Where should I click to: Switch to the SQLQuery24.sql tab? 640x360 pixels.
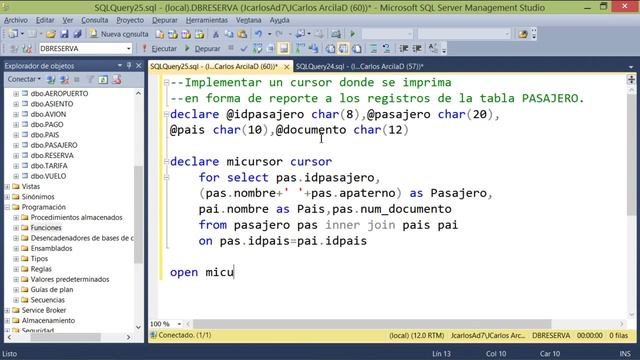pyautogui.click(x=359, y=66)
